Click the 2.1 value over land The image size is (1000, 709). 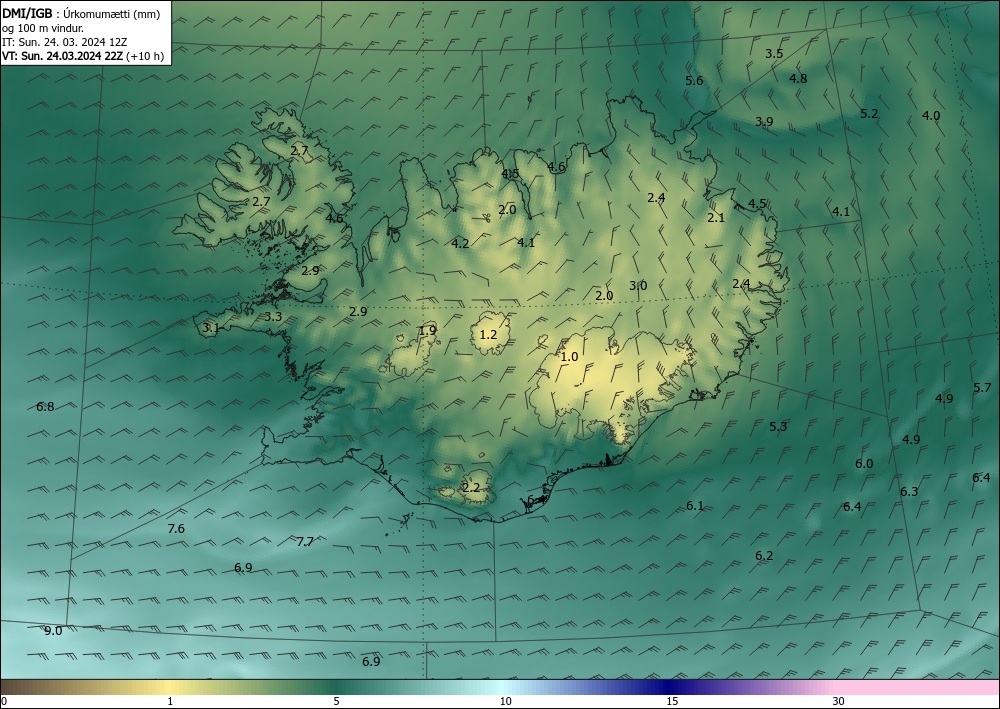(716, 217)
